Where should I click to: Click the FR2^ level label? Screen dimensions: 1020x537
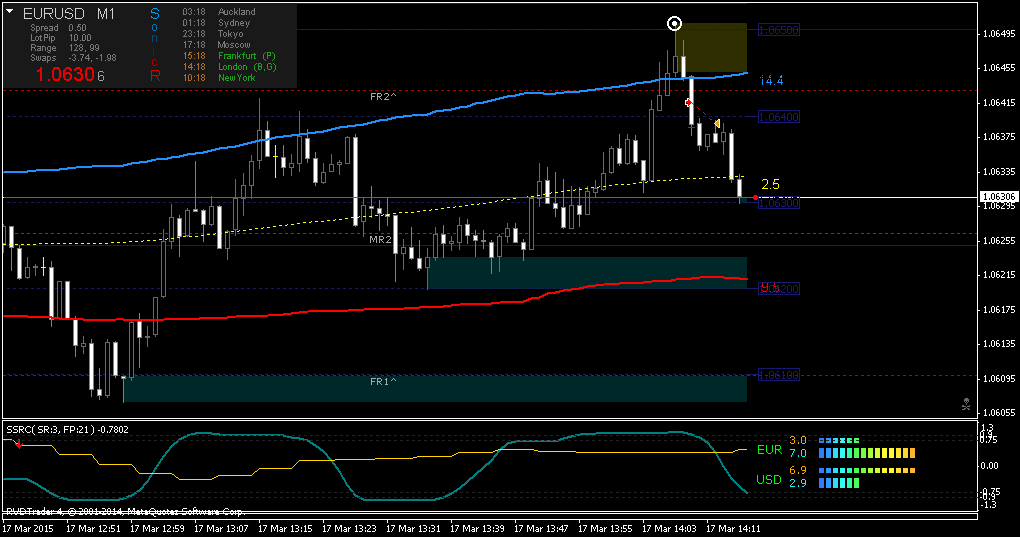click(383, 97)
